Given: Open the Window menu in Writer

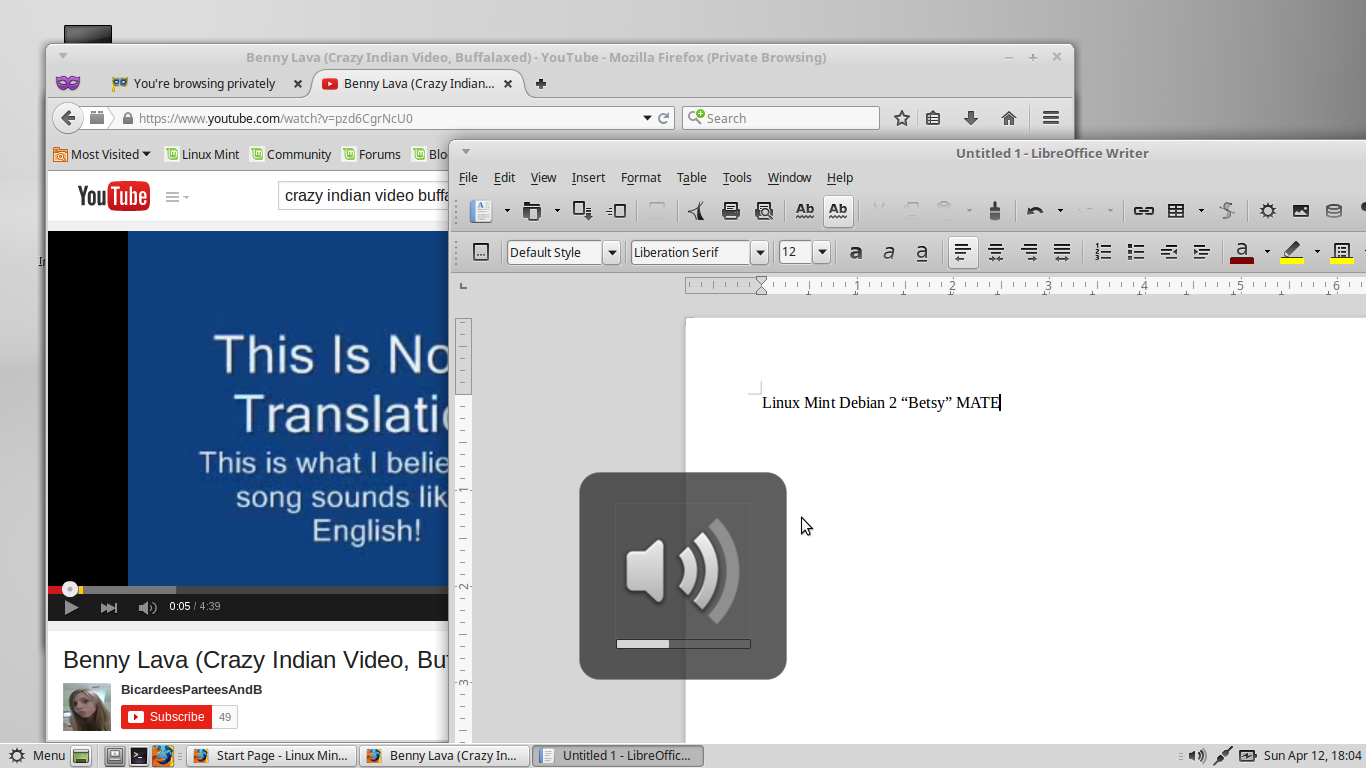Looking at the screenshot, I should click(789, 177).
